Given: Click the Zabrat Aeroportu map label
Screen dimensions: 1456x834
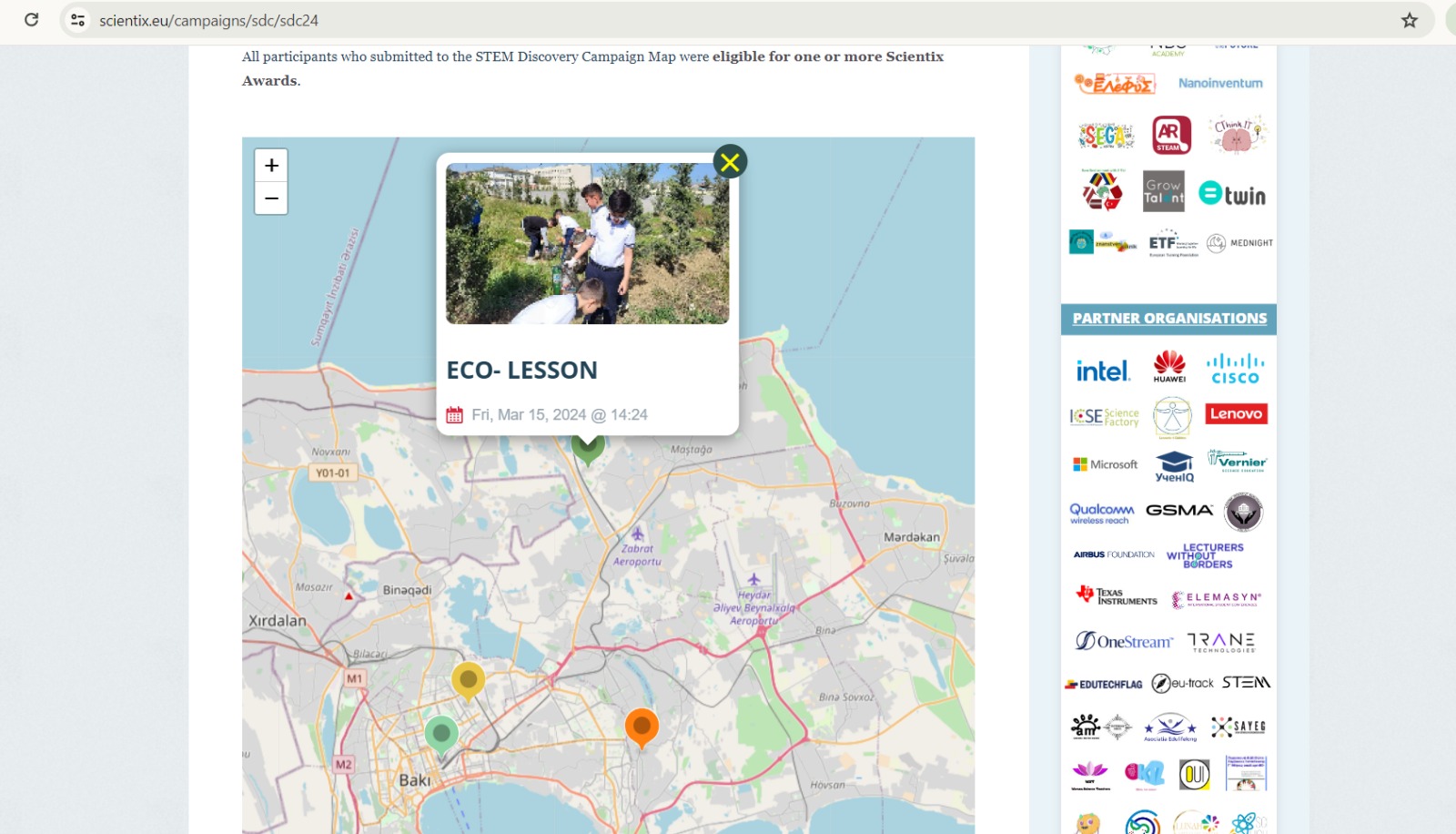Looking at the screenshot, I should (x=637, y=554).
